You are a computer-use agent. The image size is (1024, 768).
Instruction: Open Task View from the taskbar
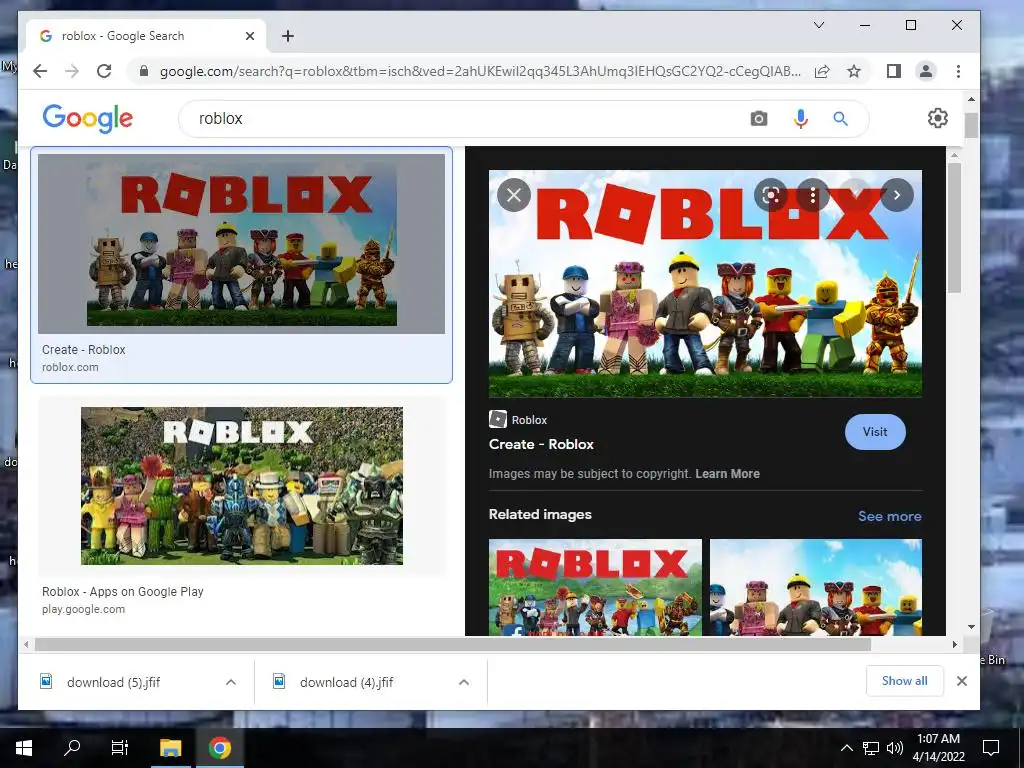pos(120,748)
